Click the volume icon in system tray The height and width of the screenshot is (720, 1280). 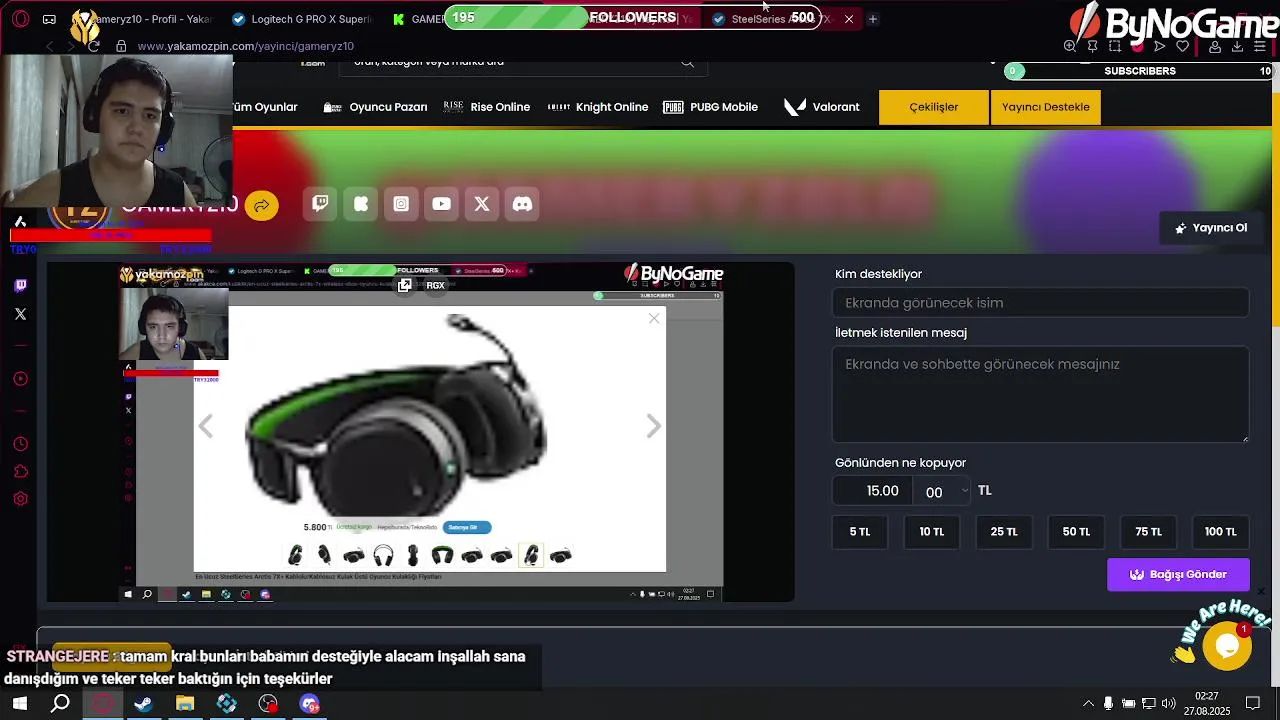(1169, 704)
